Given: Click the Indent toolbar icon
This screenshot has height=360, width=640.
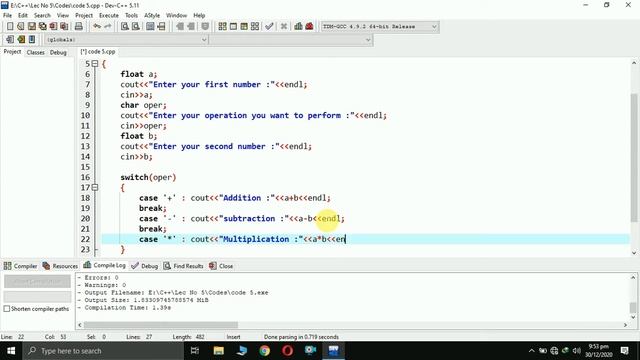Looking at the screenshot, I should pos(180,27).
